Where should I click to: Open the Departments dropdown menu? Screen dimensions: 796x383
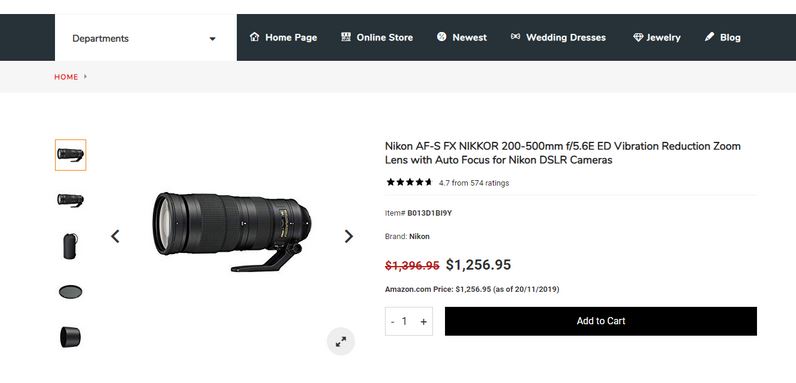(145, 38)
